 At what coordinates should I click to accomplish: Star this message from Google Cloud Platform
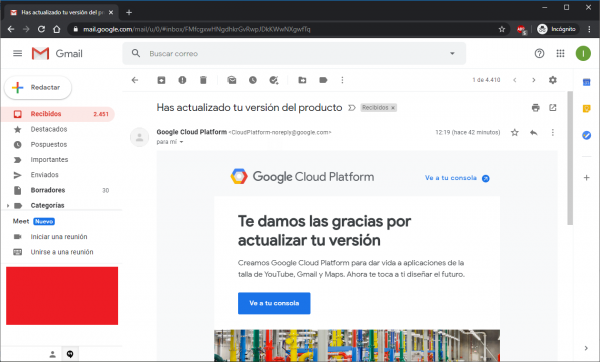point(515,132)
